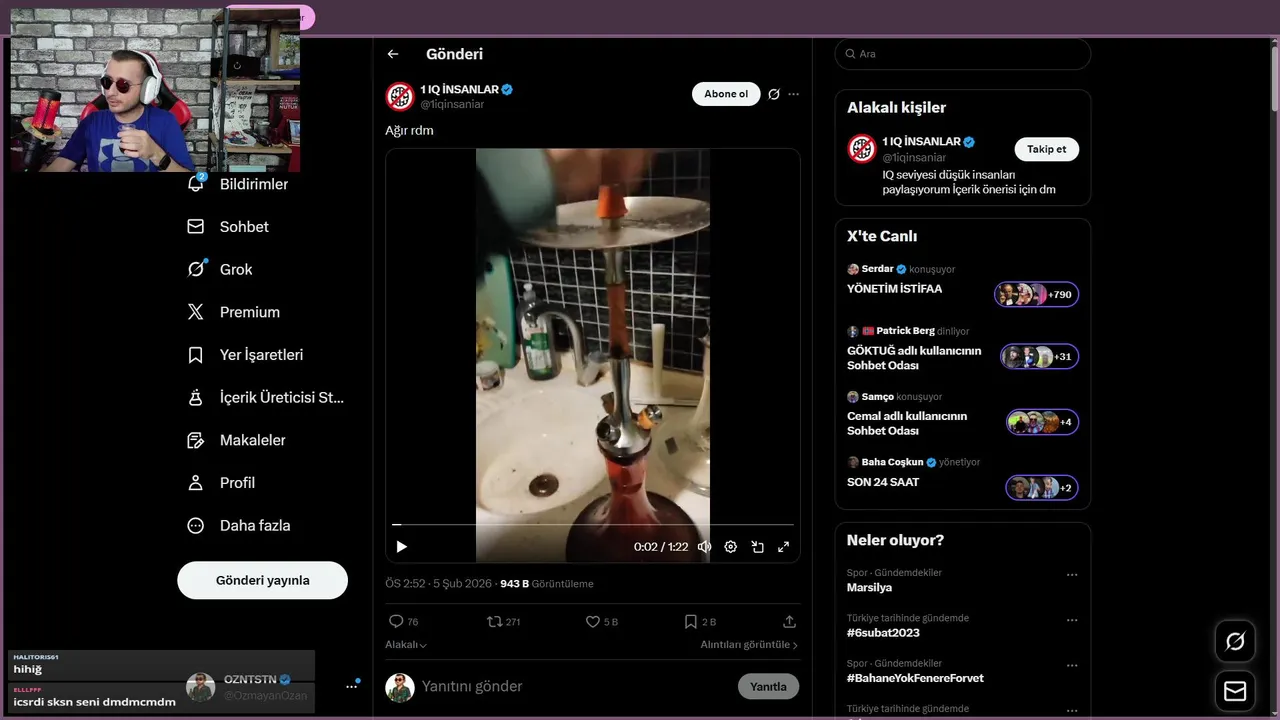Click the 943 B Görüntüleme view count

click(546, 584)
